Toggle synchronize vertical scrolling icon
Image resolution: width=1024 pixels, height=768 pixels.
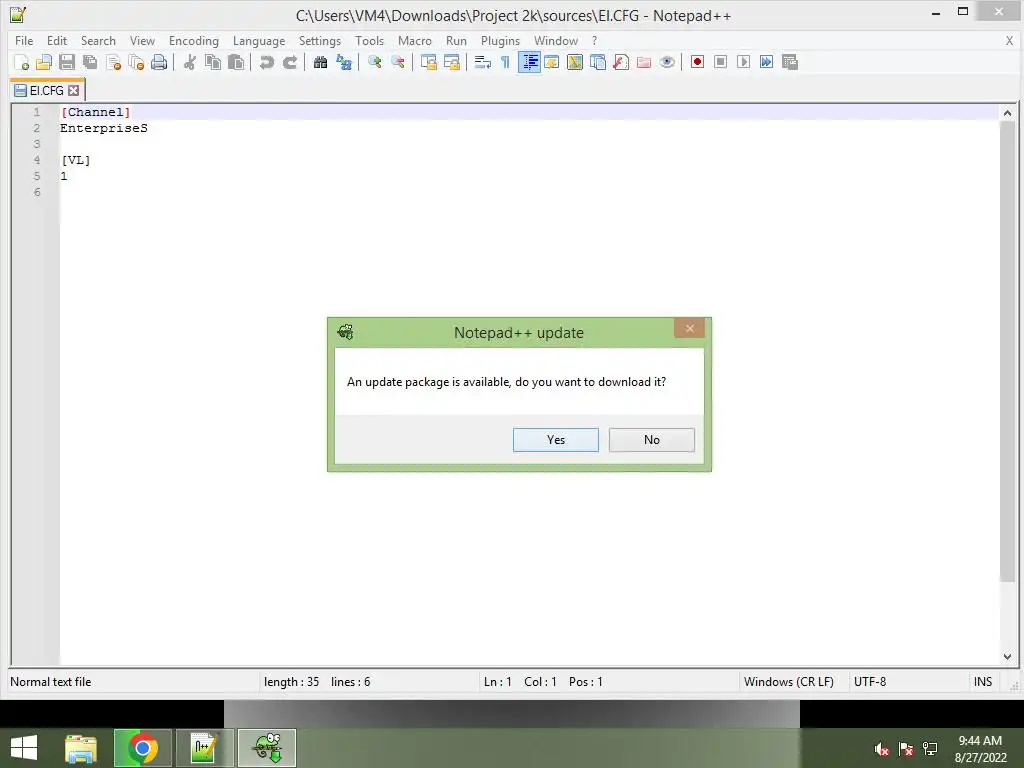428,62
